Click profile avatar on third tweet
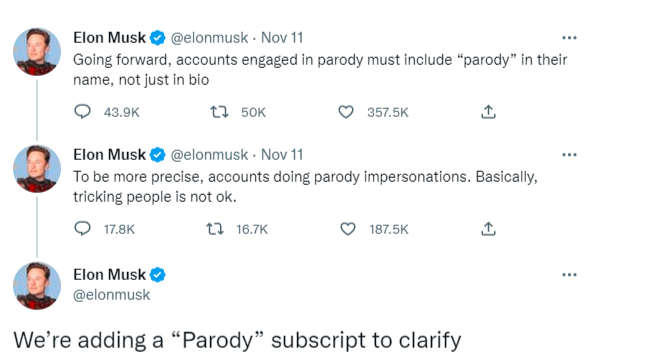The width and height of the screenshot is (652, 363). tap(37, 286)
